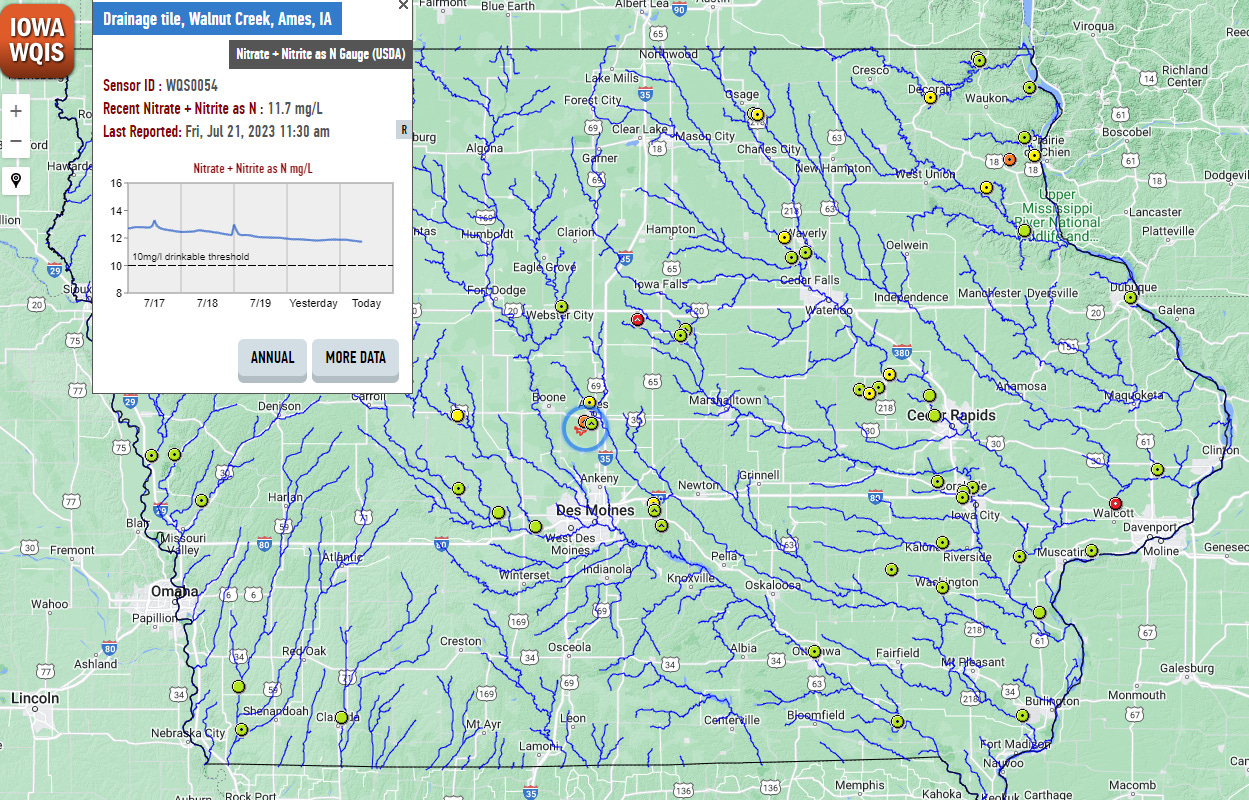Image resolution: width=1249 pixels, height=800 pixels.
Task: Select the green sensor at Washington
Action: click(x=942, y=588)
